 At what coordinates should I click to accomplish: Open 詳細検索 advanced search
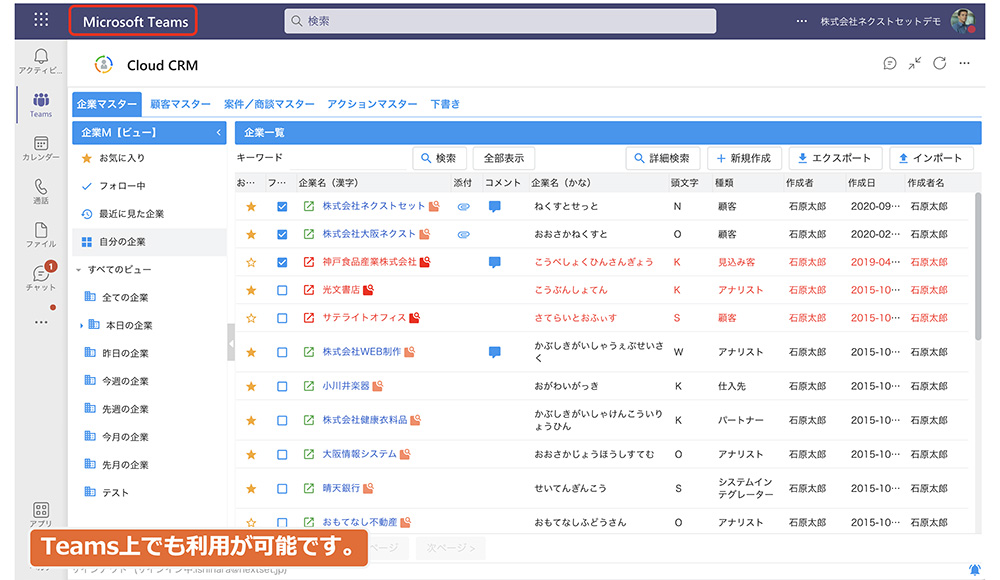662,158
